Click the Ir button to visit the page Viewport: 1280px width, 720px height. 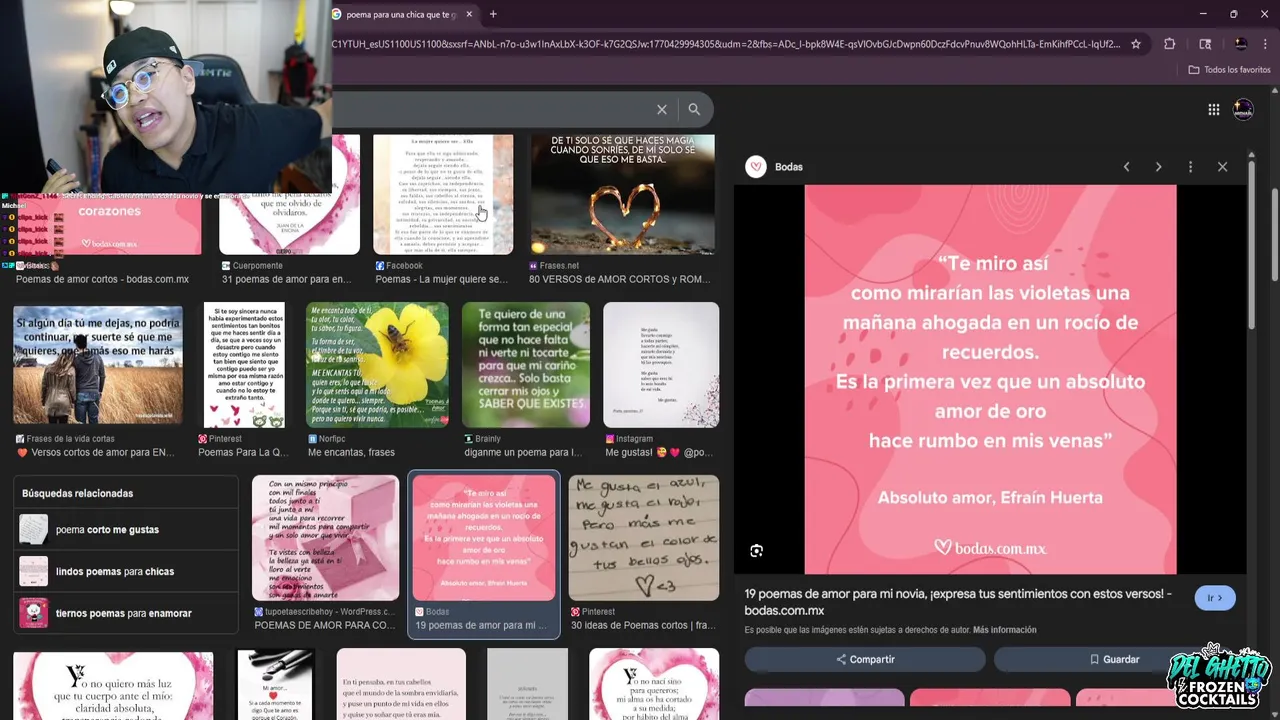tap(1215, 598)
